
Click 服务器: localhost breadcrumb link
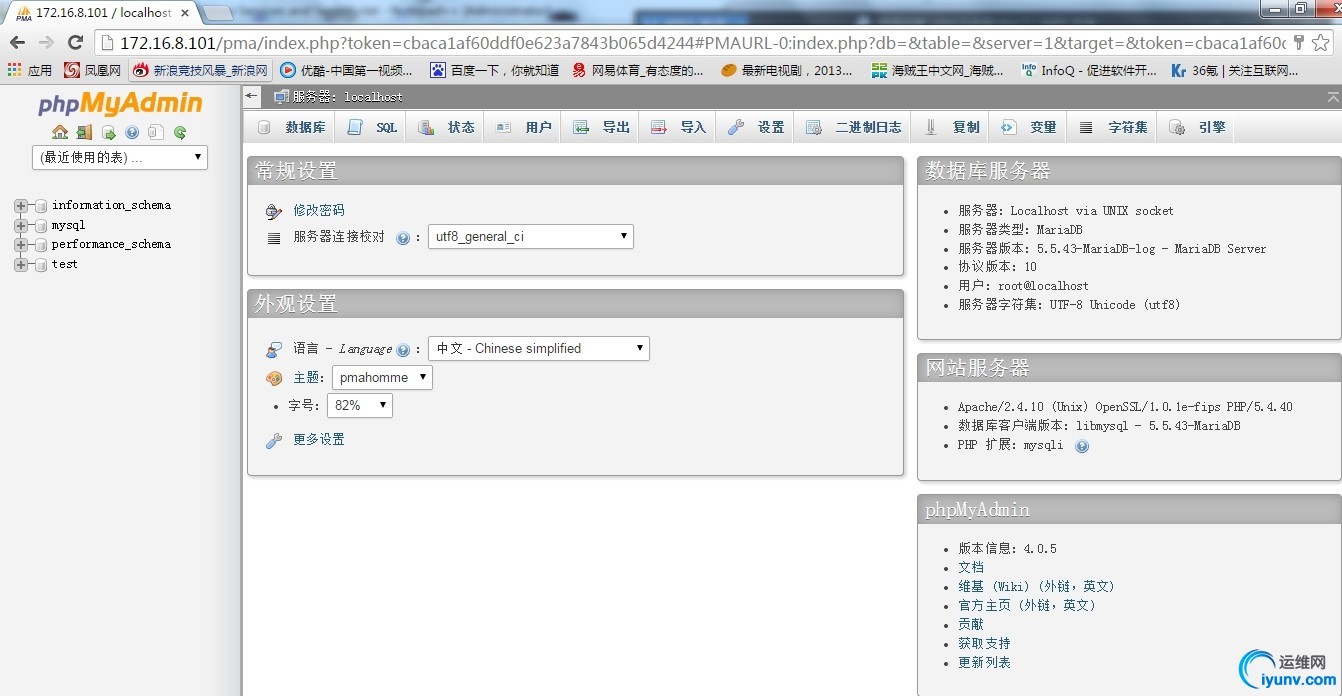(347, 97)
